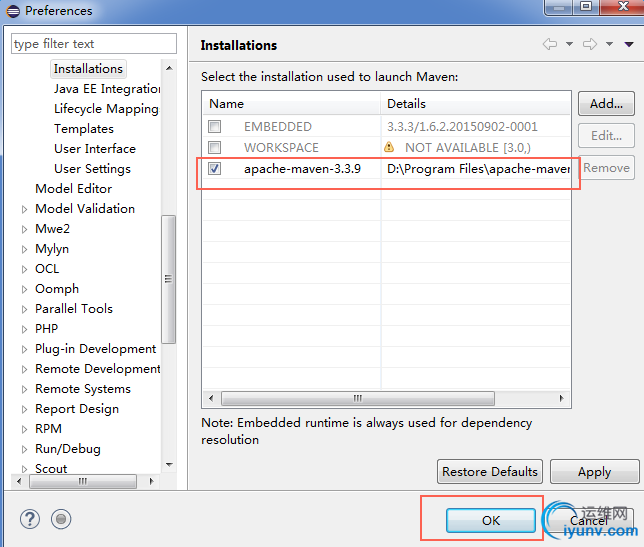The width and height of the screenshot is (644, 547).
Task: Click the tree scroll down arrow
Action: pyautogui.click(x=169, y=464)
